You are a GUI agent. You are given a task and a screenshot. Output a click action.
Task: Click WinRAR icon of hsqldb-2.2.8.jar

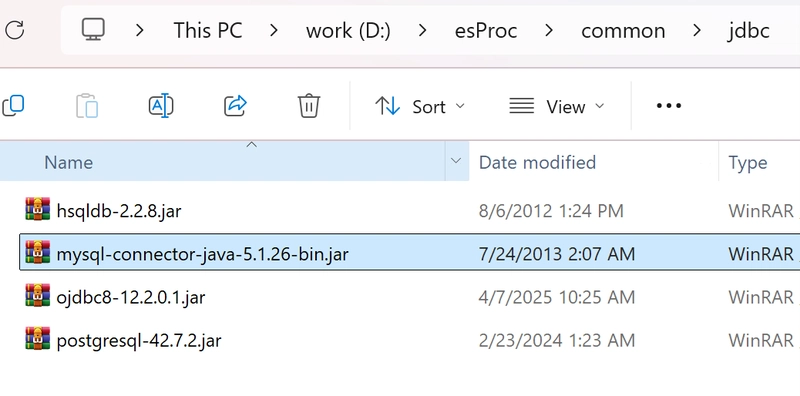click(x=38, y=209)
